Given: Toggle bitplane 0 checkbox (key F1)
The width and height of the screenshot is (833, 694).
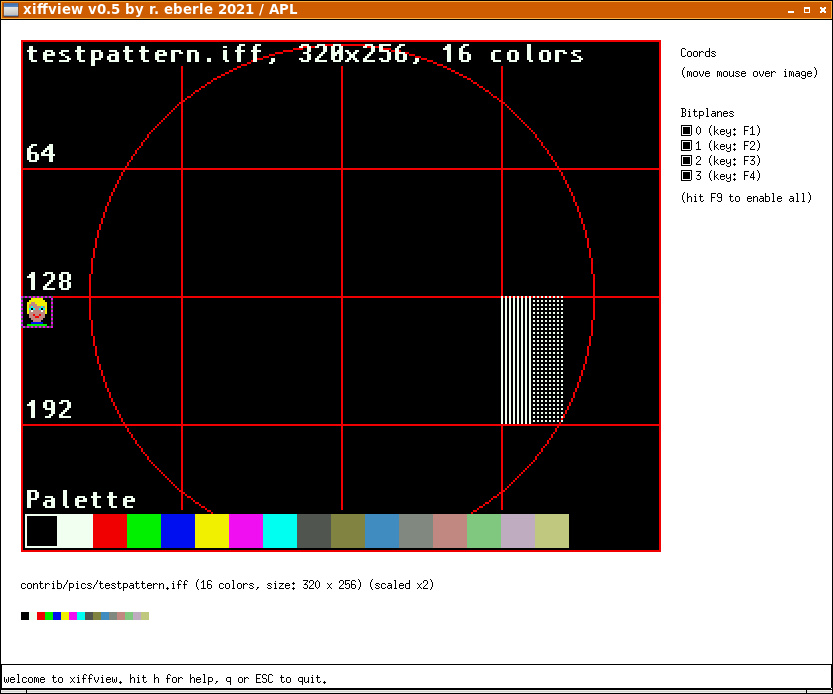Looking at the screenshot, I should [686, 130].
